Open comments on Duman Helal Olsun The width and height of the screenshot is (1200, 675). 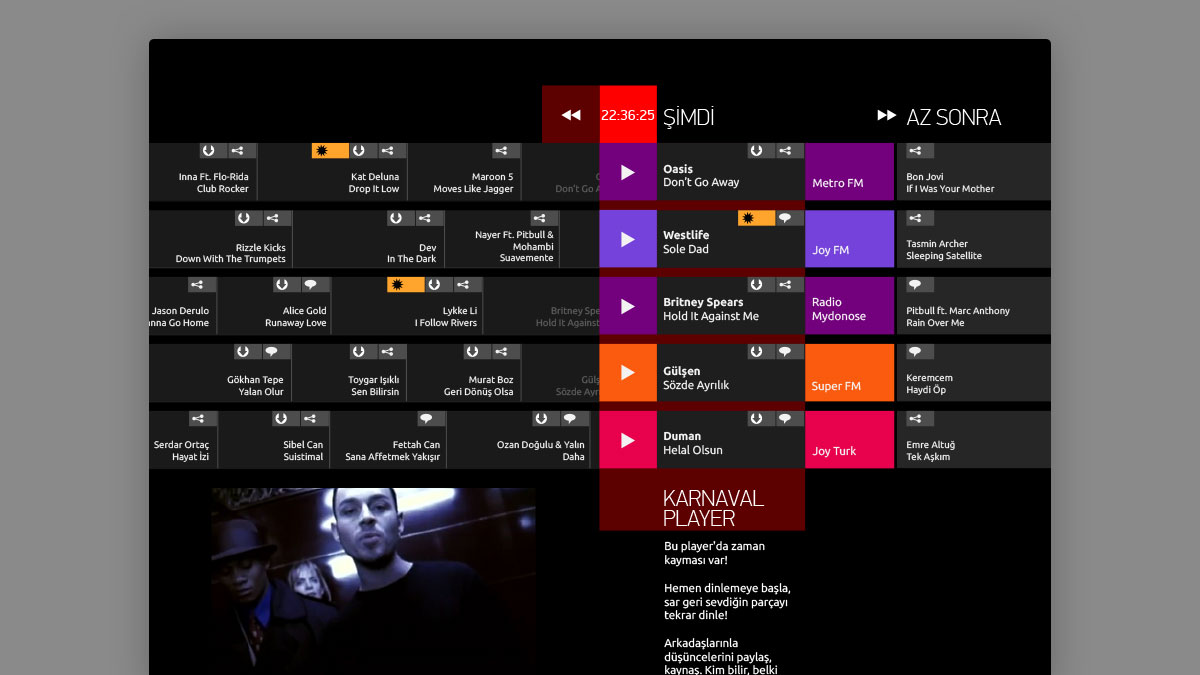coord(785,419)
